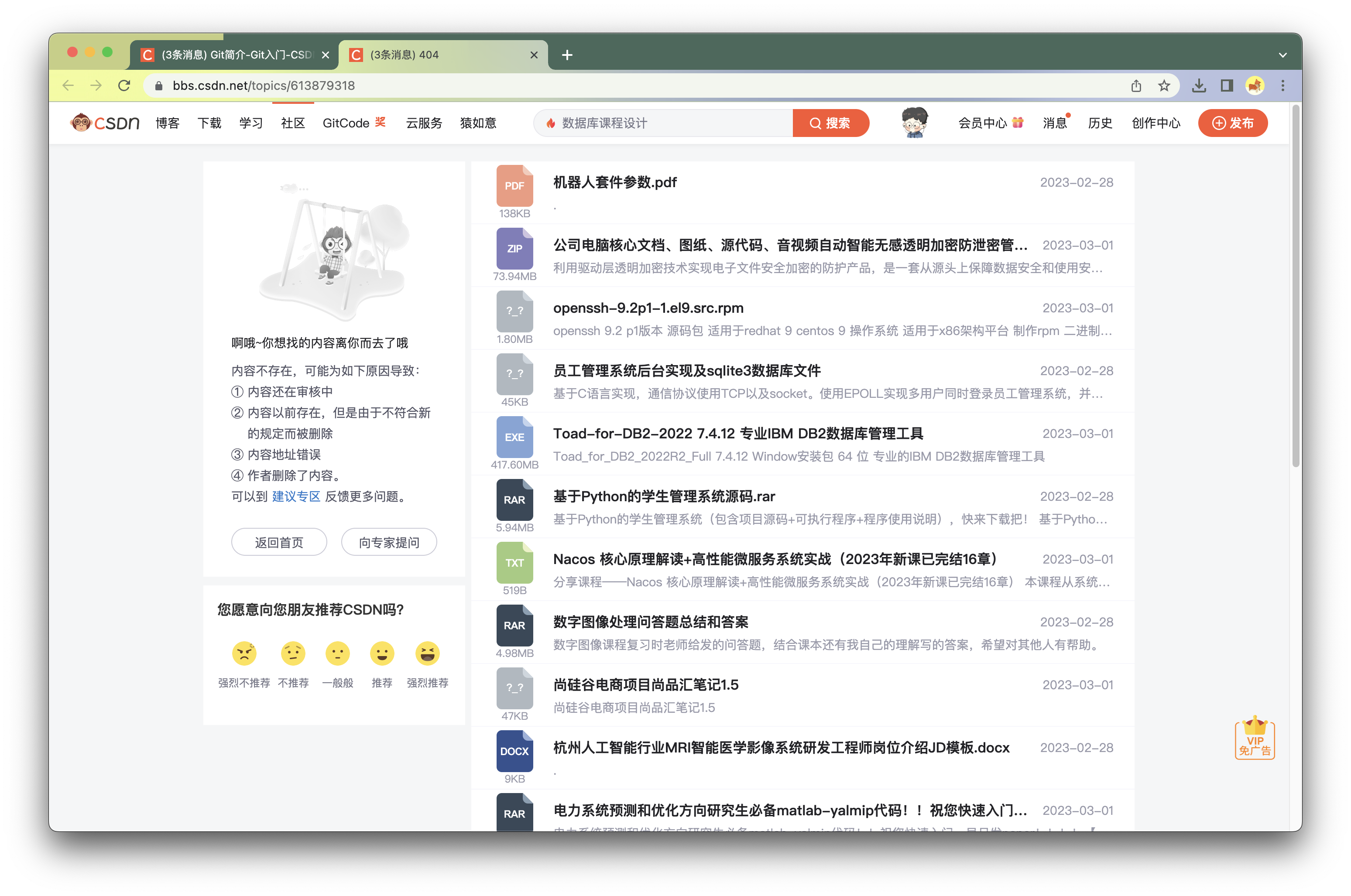Select the strongly recommend laughing emoji
Image resolution: width=1351 pixels, height=896 pixels.
pyautogui.click(x=428, y=653)
